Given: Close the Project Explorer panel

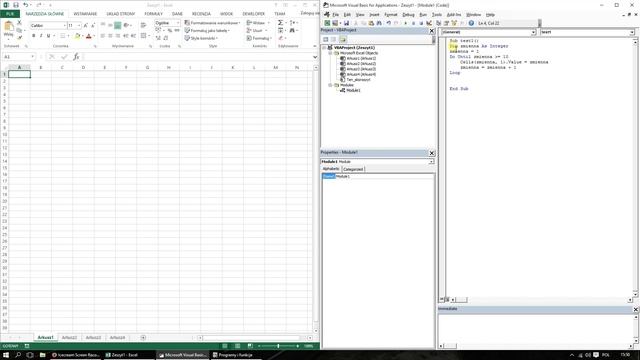Looking at the screenshot, I should (x=432, y=31).
